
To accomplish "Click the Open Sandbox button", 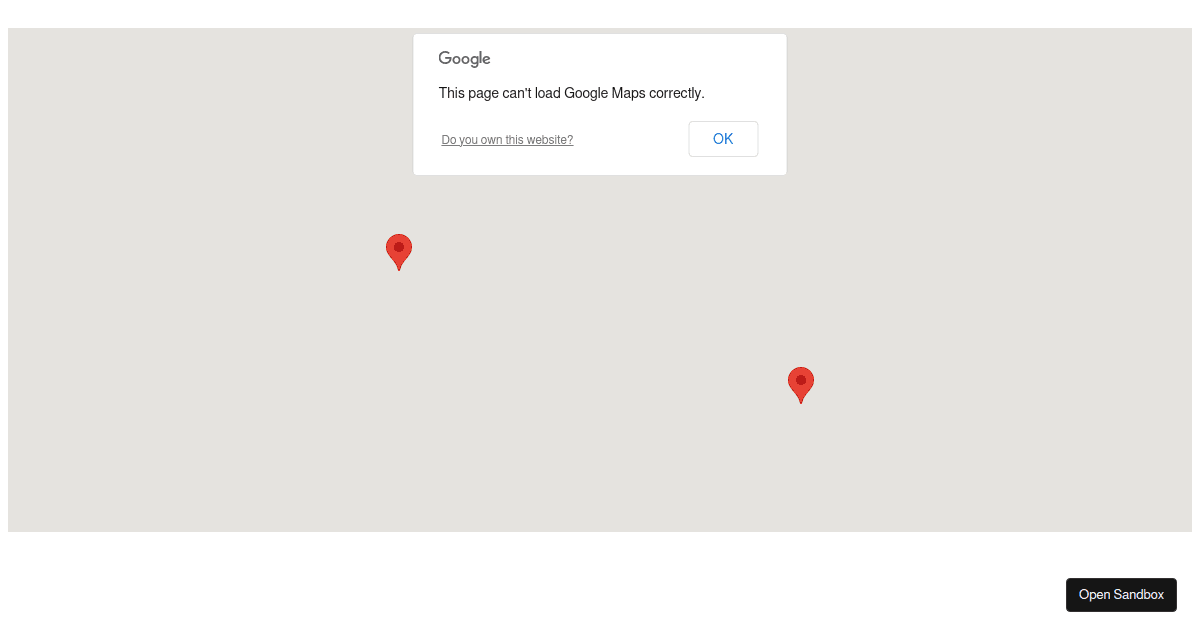I will point(1121,595).
